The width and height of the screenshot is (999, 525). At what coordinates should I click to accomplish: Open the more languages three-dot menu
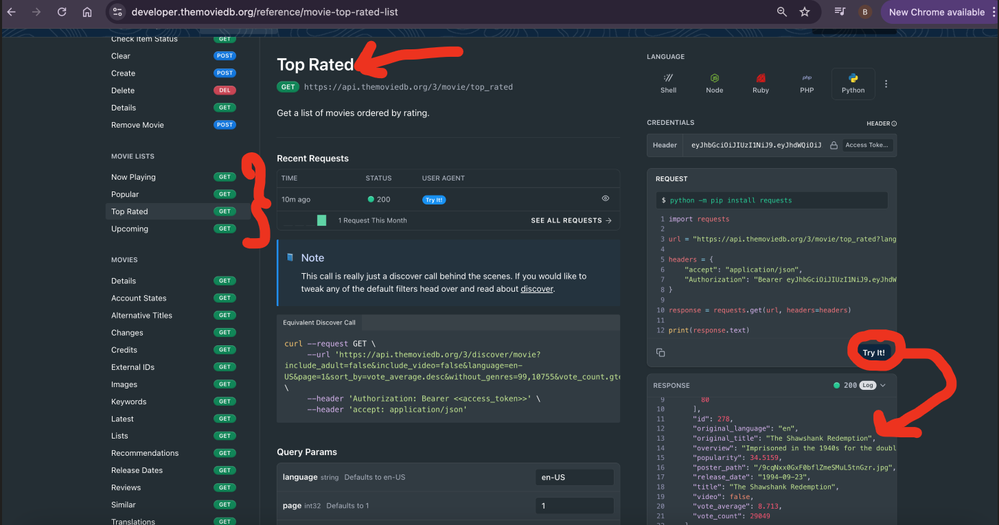click(886, 84)
